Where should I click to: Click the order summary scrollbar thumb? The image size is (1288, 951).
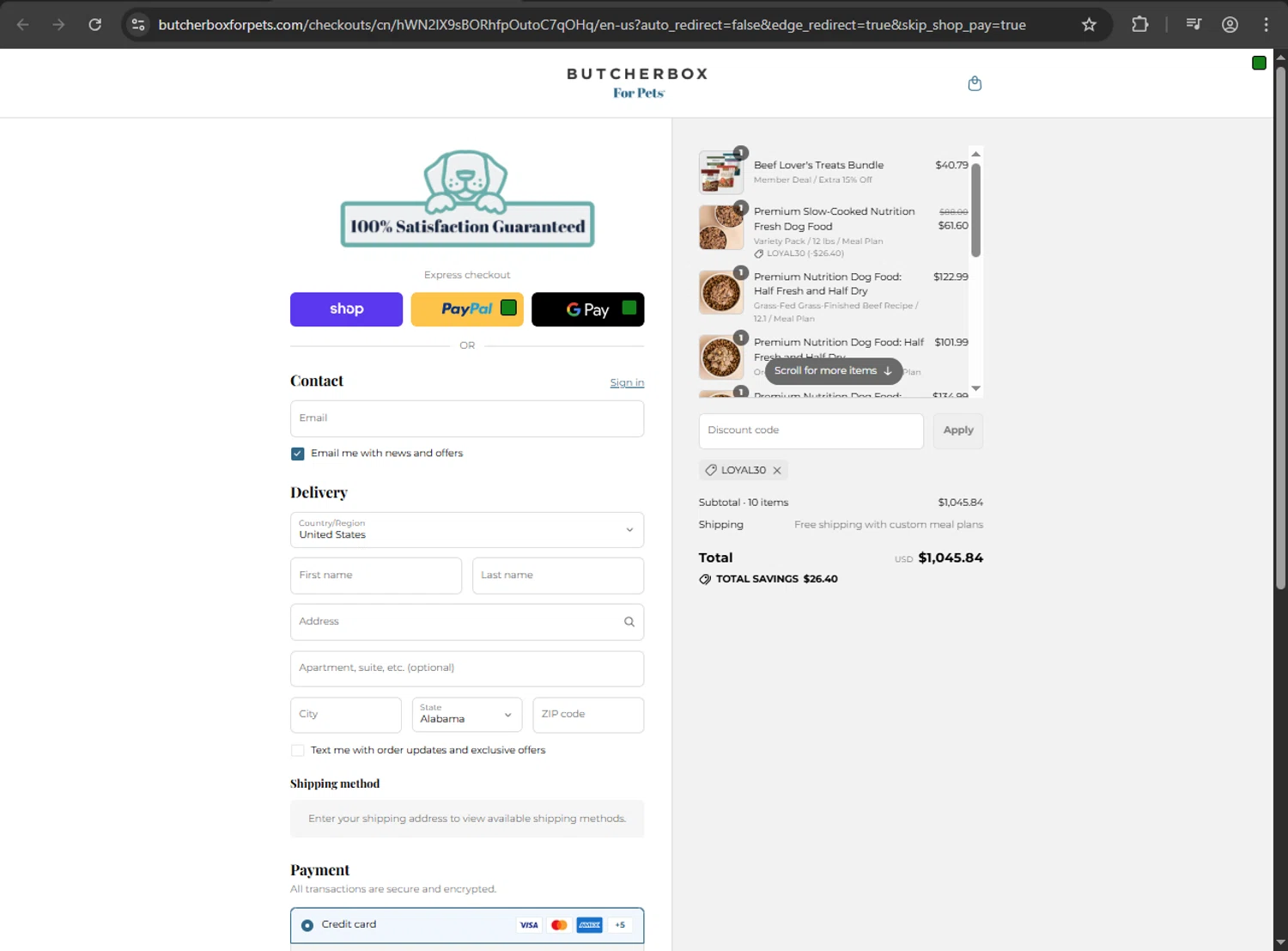pyautogui.click(x=975, y=210)
